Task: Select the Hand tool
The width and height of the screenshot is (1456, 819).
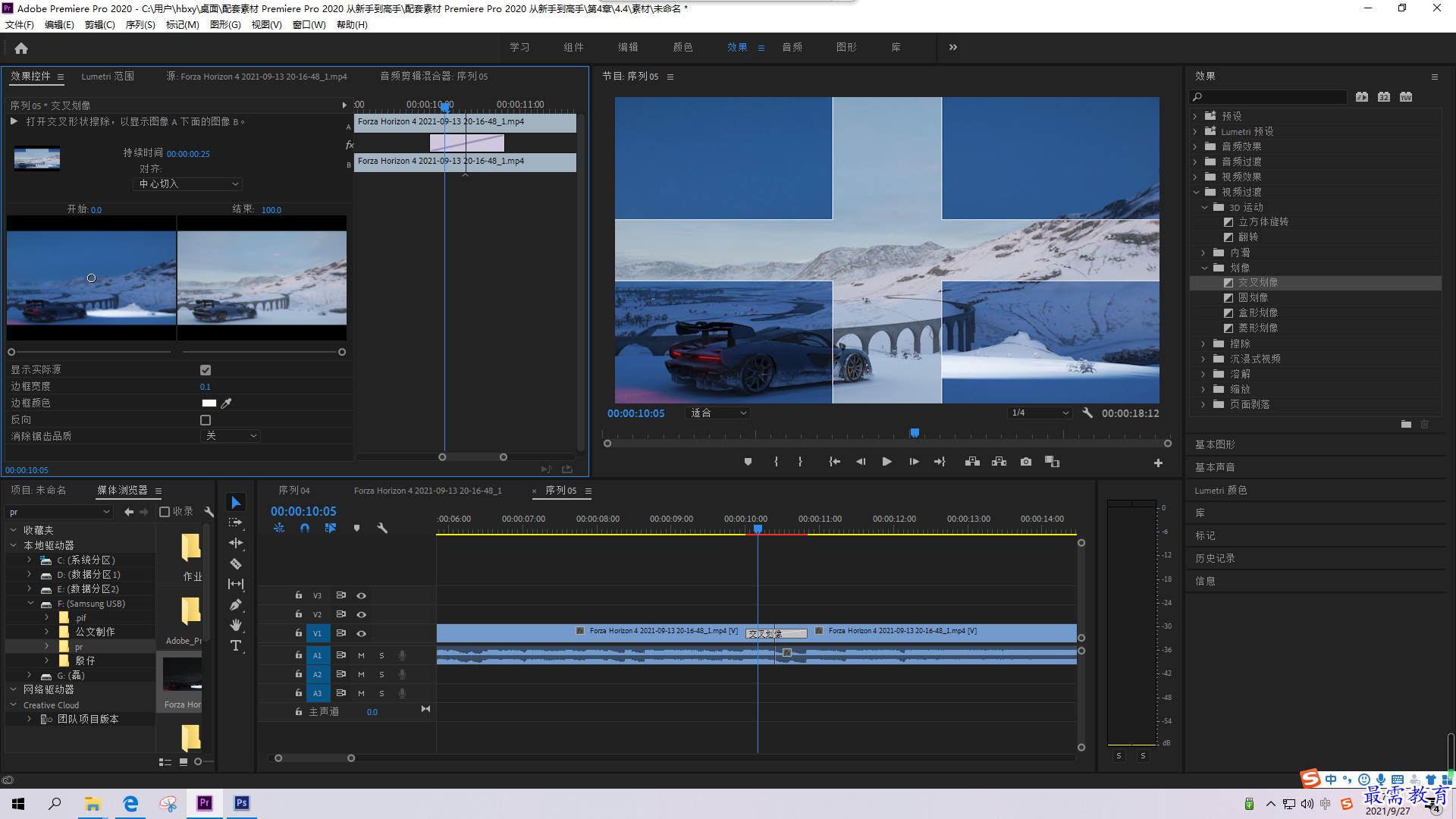Action: click(236, 625)
